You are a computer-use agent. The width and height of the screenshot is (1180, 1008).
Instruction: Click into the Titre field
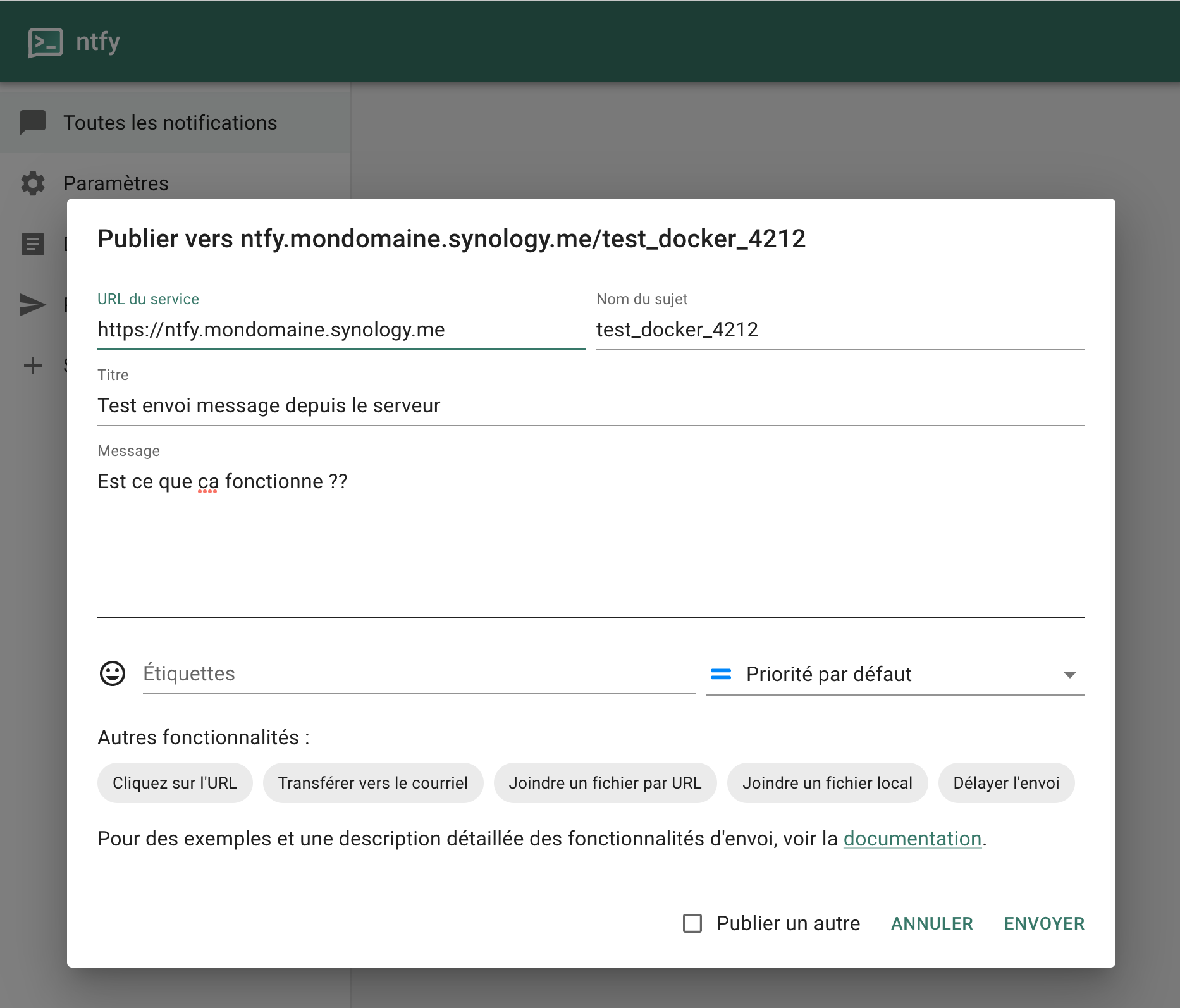[591, 405]
